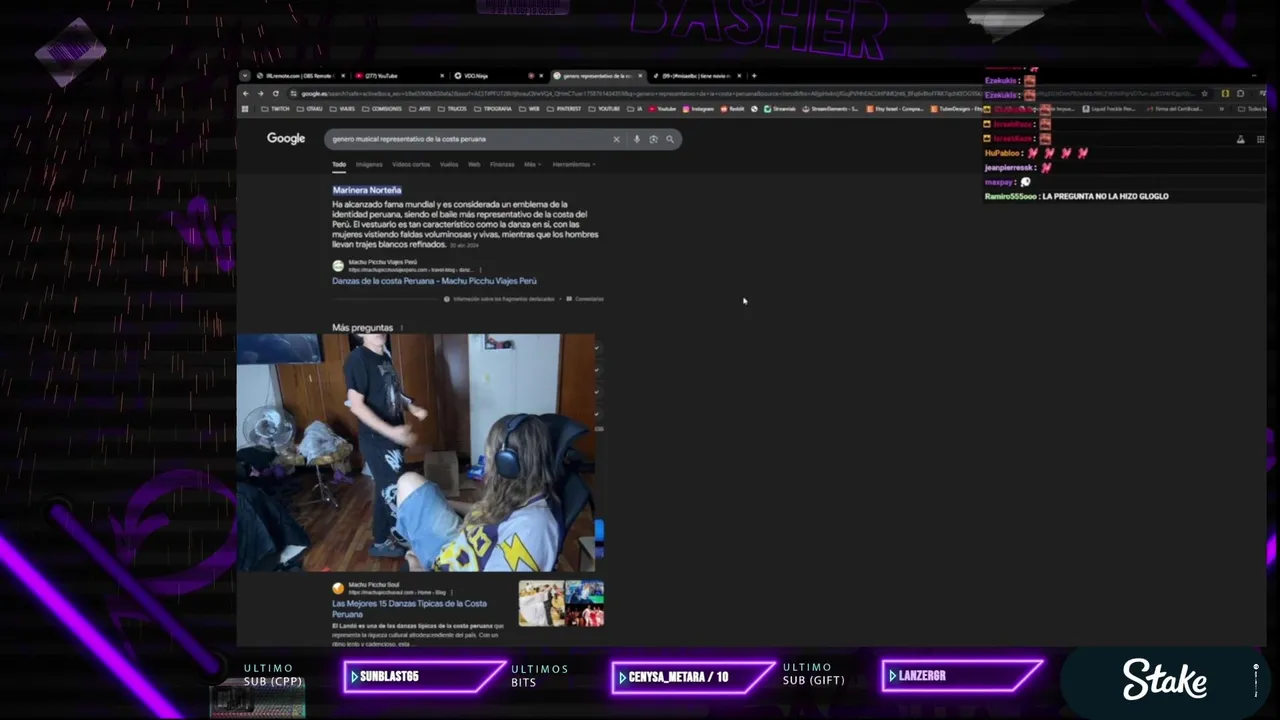
Task: Open the YOUTUBE bookmarks folder
Action: (x=605, y=109)
